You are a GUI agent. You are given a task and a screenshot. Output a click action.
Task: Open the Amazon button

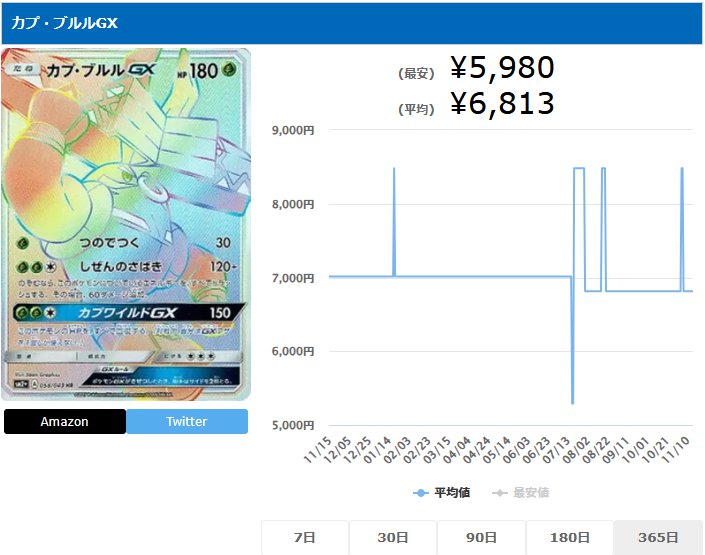click(x=65, y=421)
